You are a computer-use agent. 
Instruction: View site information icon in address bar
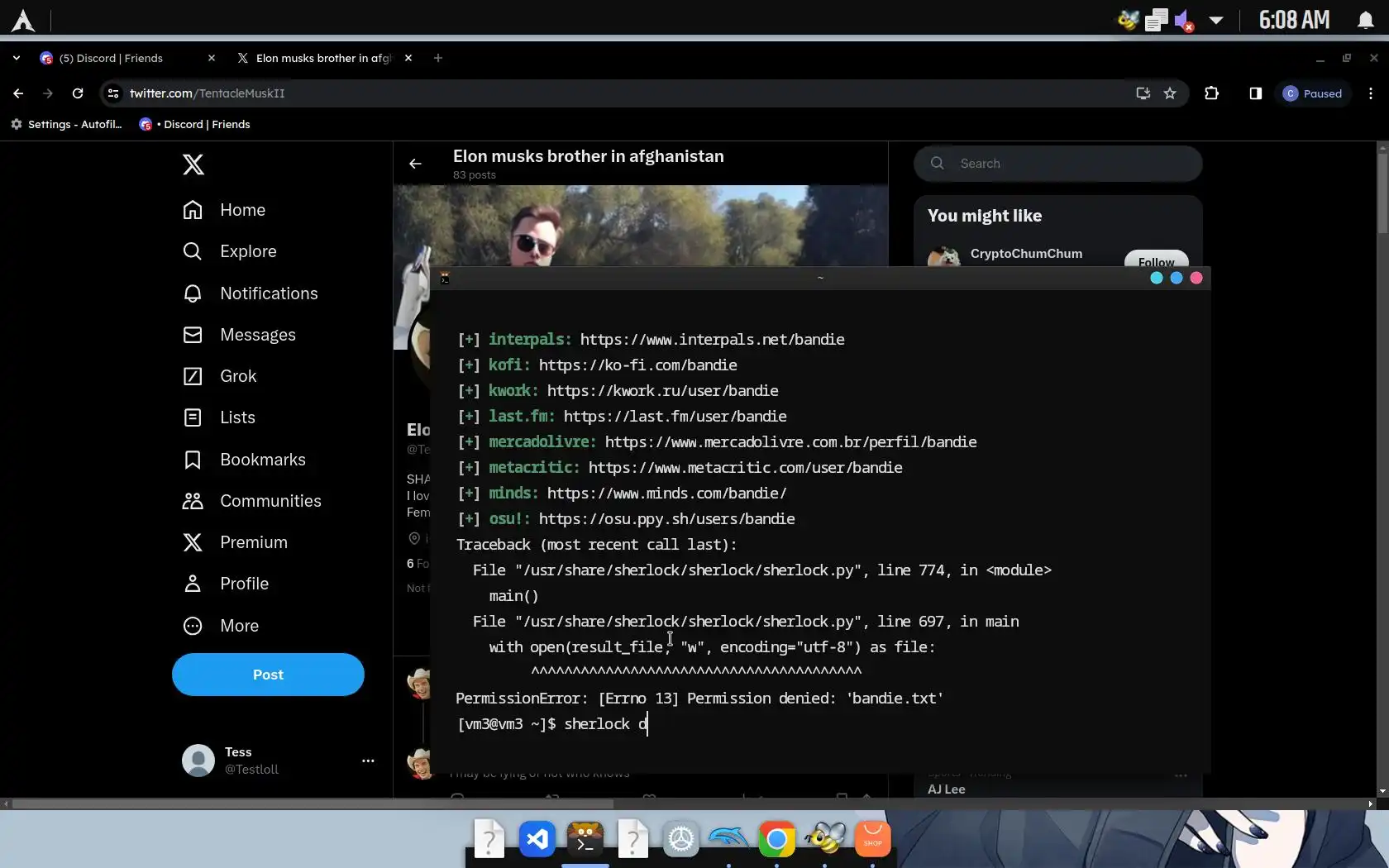113,93
